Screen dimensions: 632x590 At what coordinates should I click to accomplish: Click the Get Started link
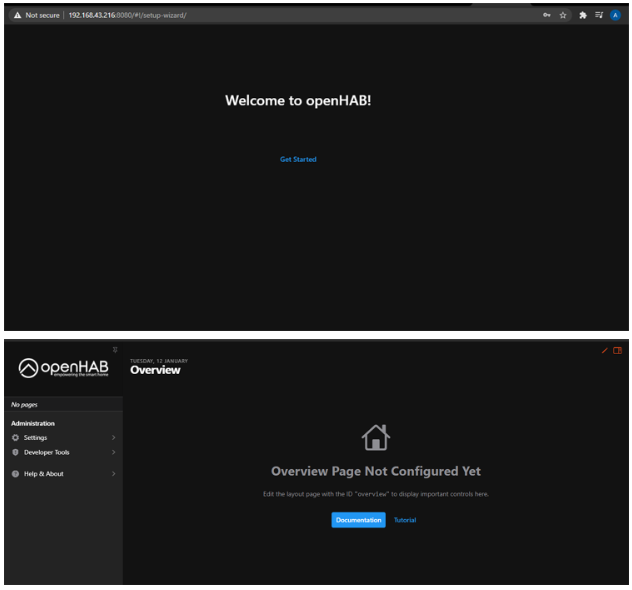tap(298, 159)
